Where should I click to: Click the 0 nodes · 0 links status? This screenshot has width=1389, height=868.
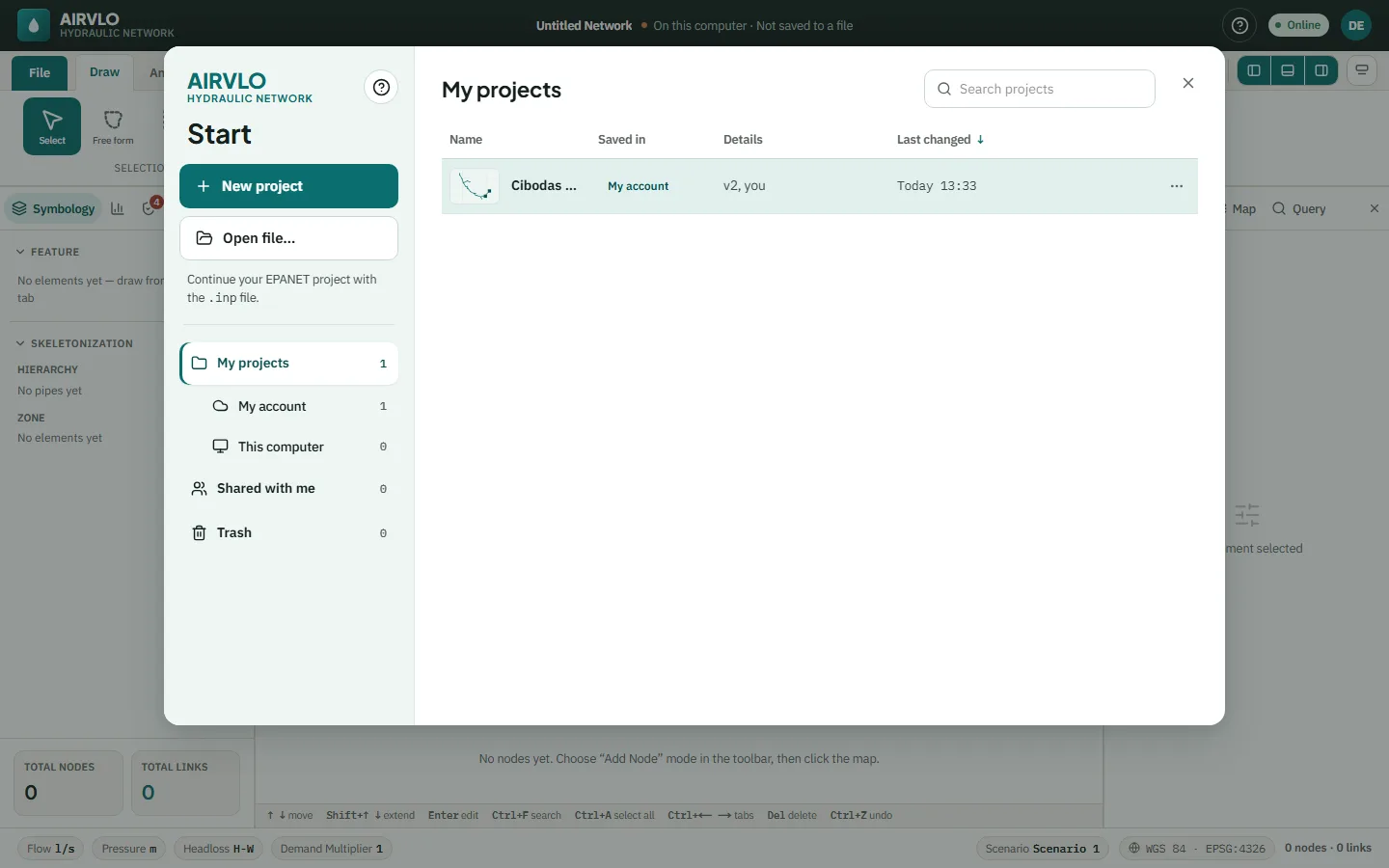point(1328,848)
